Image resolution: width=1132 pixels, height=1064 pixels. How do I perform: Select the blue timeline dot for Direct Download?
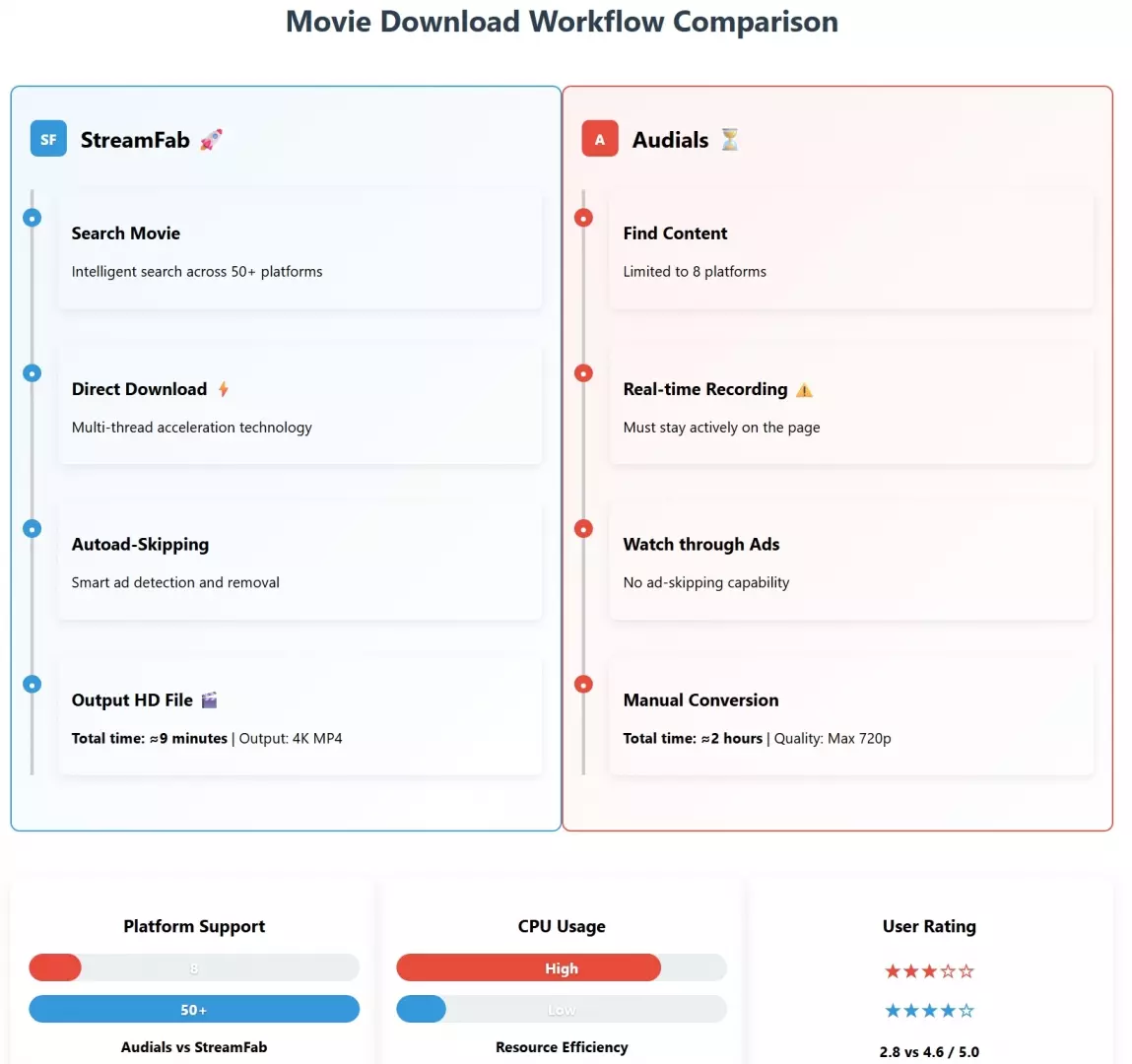pos(32,373)
